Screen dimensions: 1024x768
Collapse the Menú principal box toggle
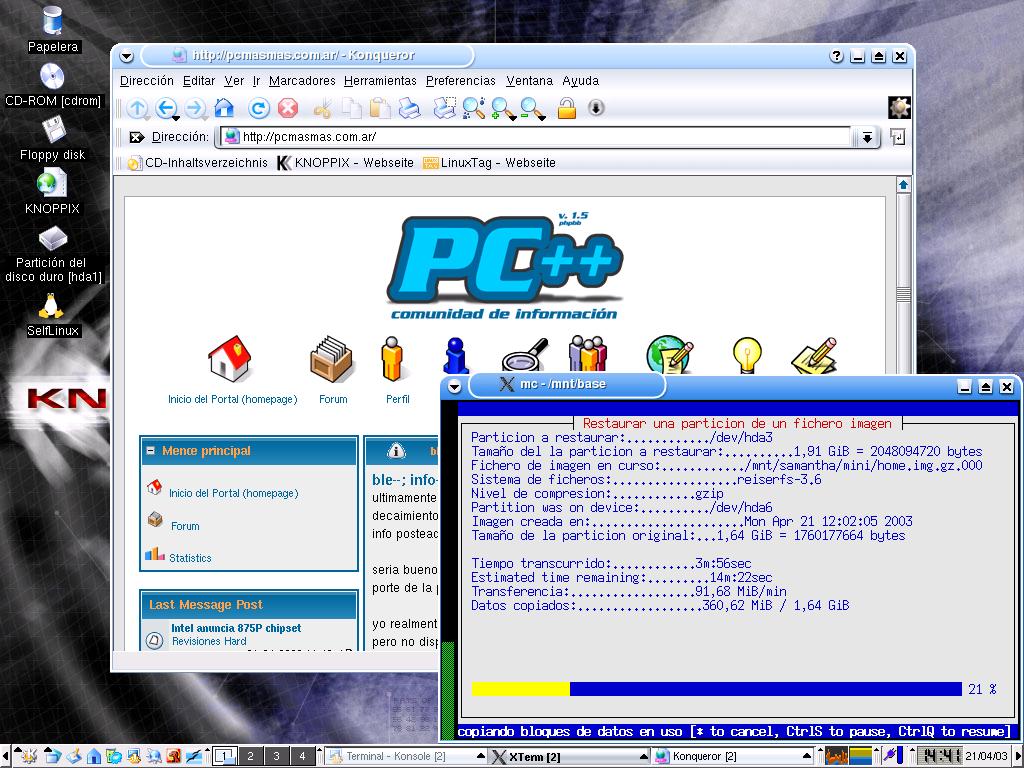click(x=151, y=451)
